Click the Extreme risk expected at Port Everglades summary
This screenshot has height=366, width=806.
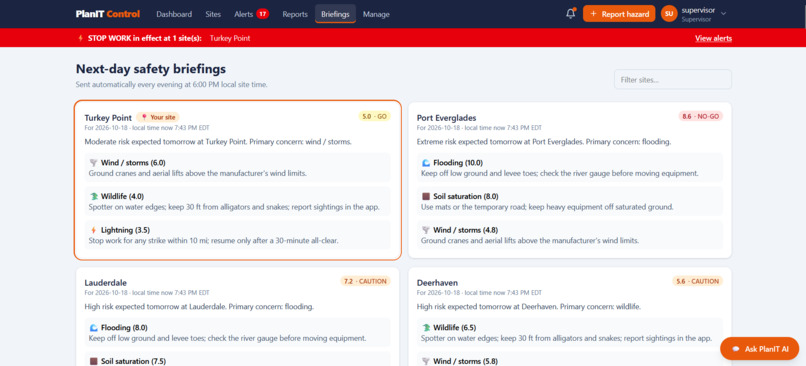[544, 141]
